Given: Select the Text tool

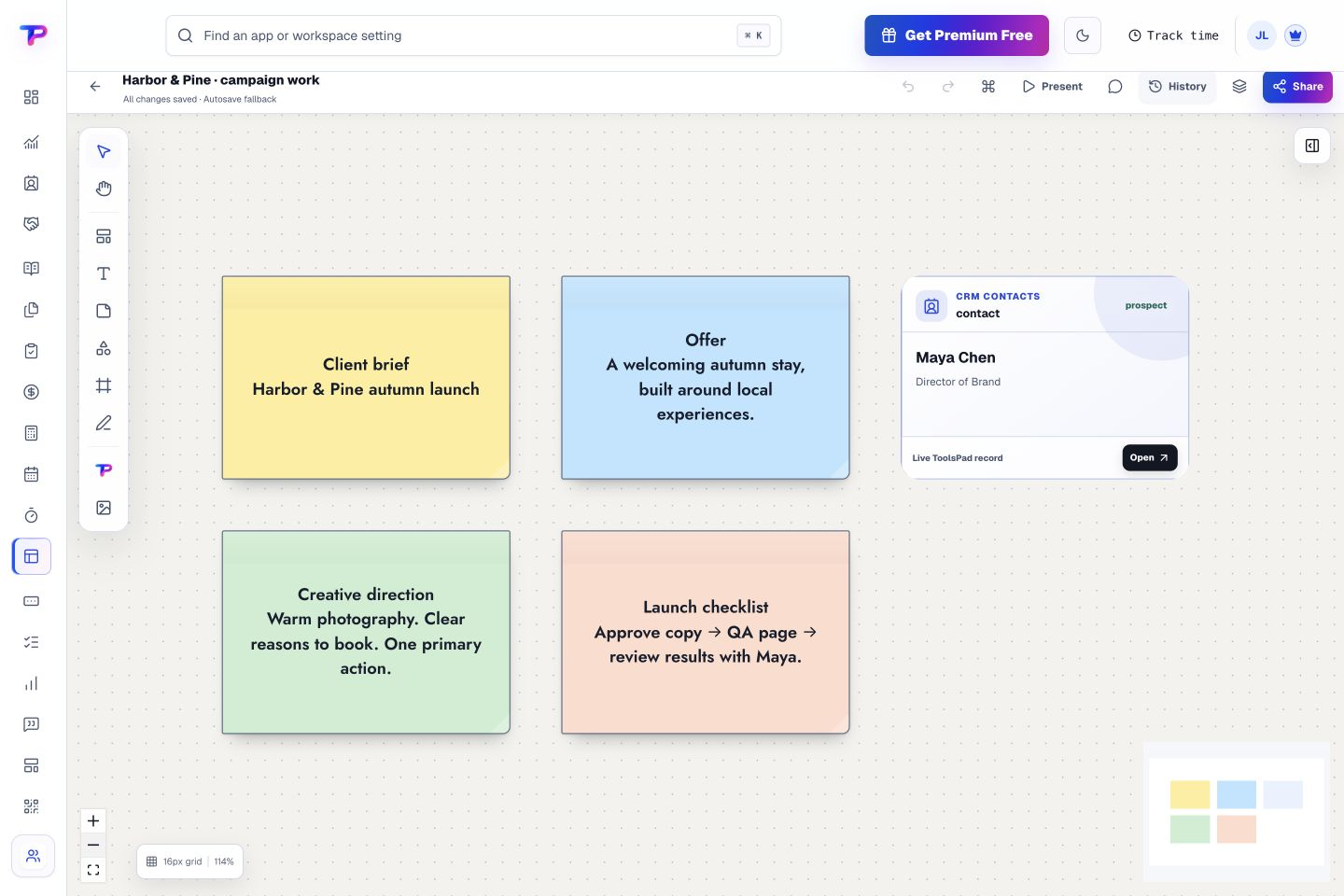Looking at the screenshot, I should pyautogui.click(x=104, y=273).
